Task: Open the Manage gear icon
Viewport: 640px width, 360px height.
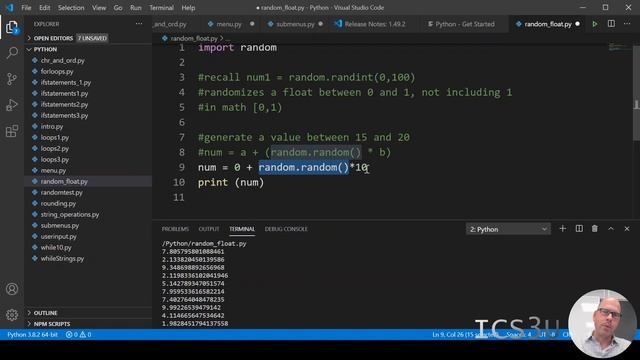Action: coord(12,315)
